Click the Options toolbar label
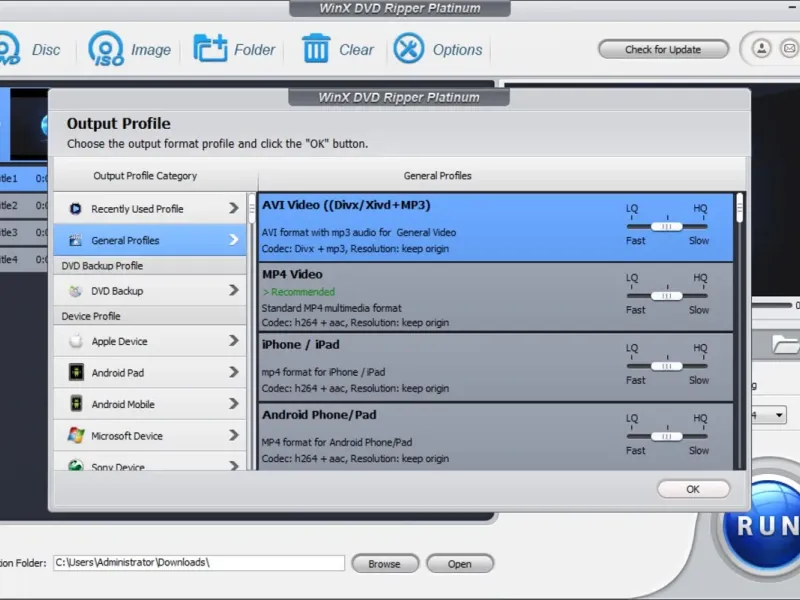The width and height of the screenshot is (800, 600). tap(457, 49)
